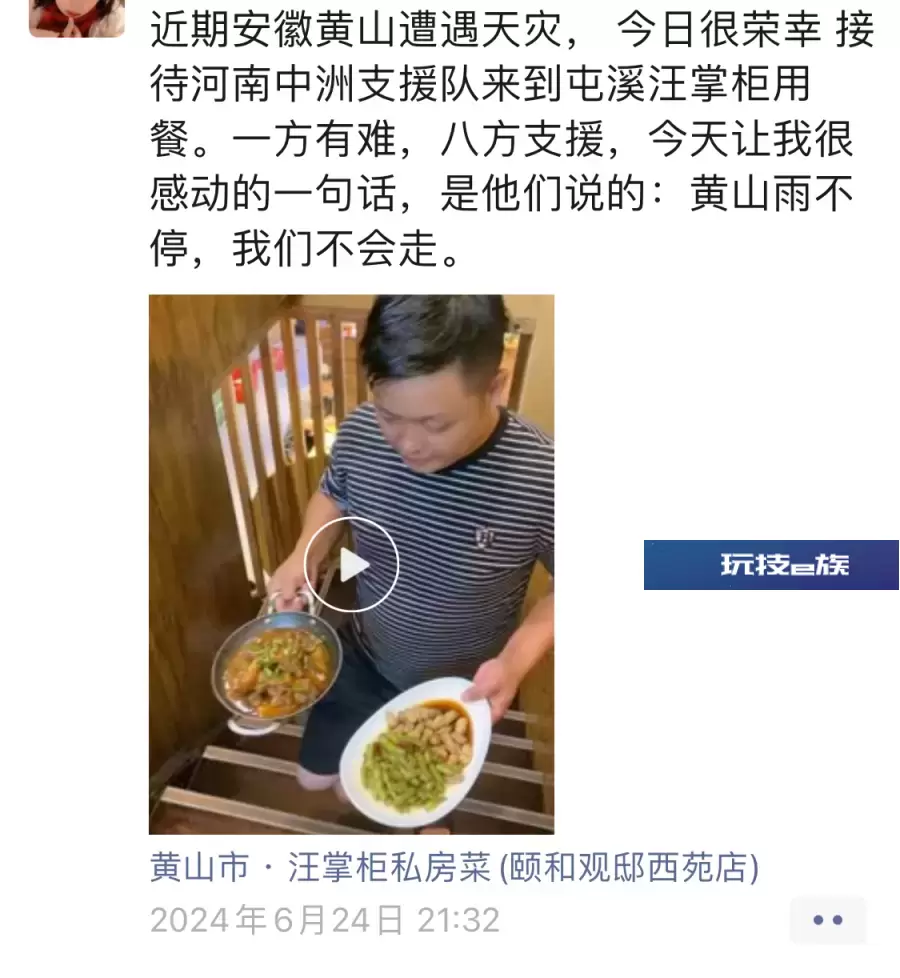Open the 玩技e族 blue banner
The image size is (900, 978).
771,565
